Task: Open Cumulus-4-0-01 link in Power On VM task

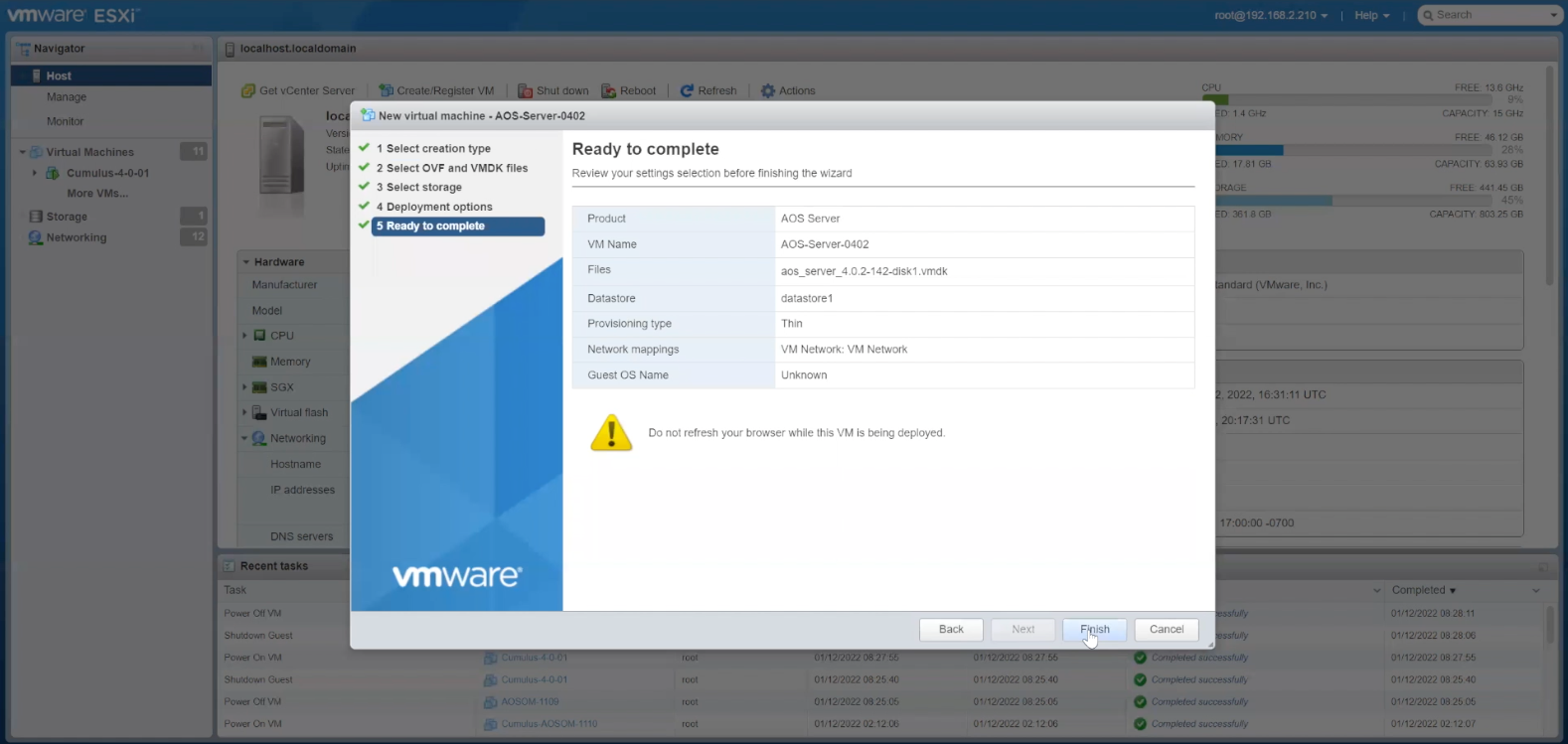Action: click(x=535, y=658)
